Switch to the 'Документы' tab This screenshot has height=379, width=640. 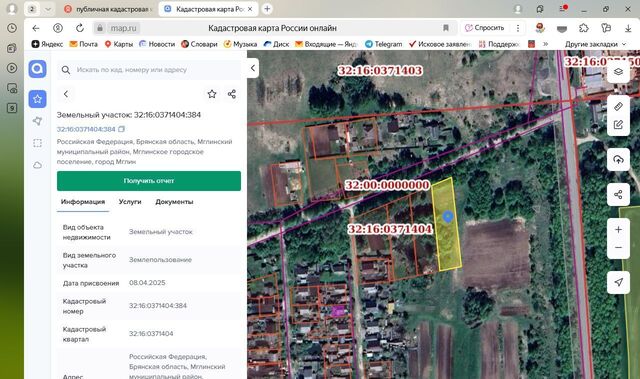(174, 202)
